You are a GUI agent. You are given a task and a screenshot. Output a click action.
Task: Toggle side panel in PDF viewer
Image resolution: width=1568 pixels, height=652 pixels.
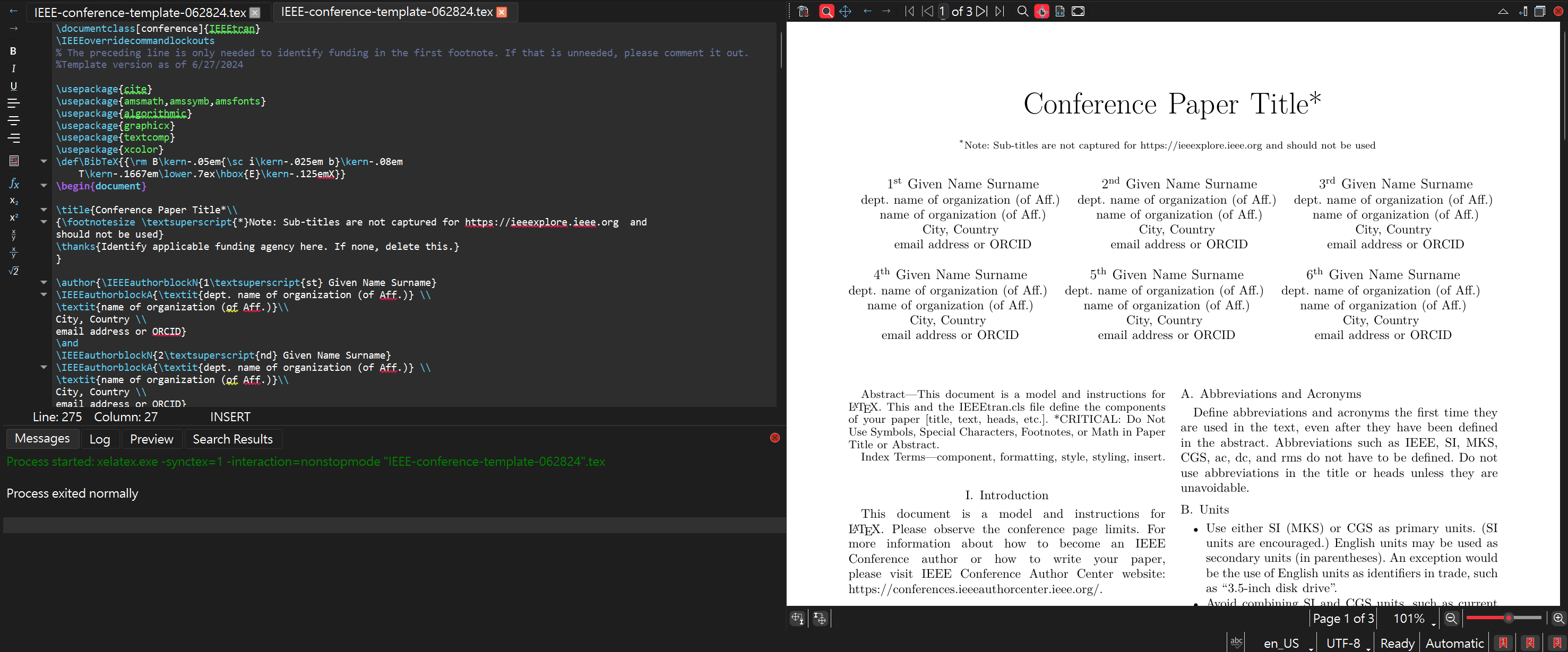[1522, 11]
